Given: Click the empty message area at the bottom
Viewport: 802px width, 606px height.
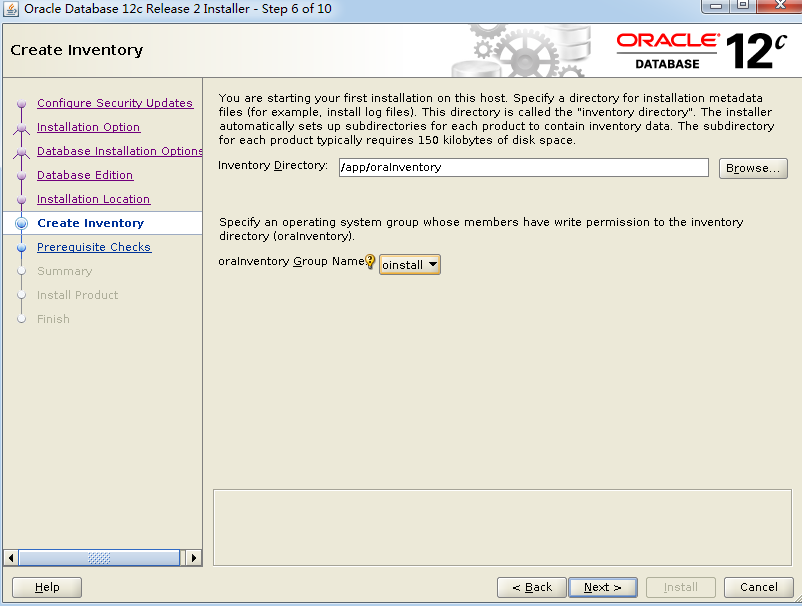Looking at the screenshot, I should point(502,527).
